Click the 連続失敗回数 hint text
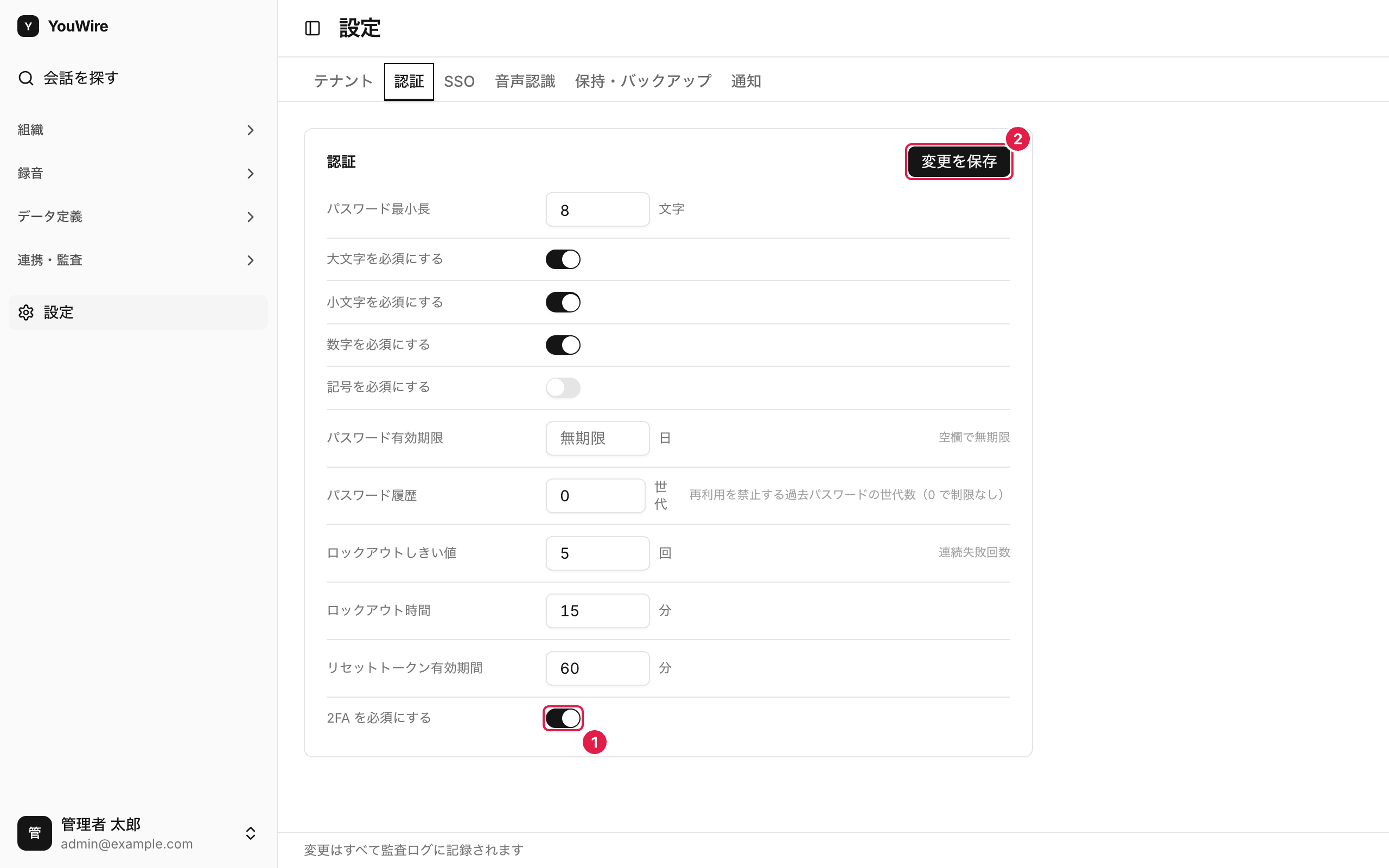1389x868 pixels. pyautogui.click(x=974, y=552)
